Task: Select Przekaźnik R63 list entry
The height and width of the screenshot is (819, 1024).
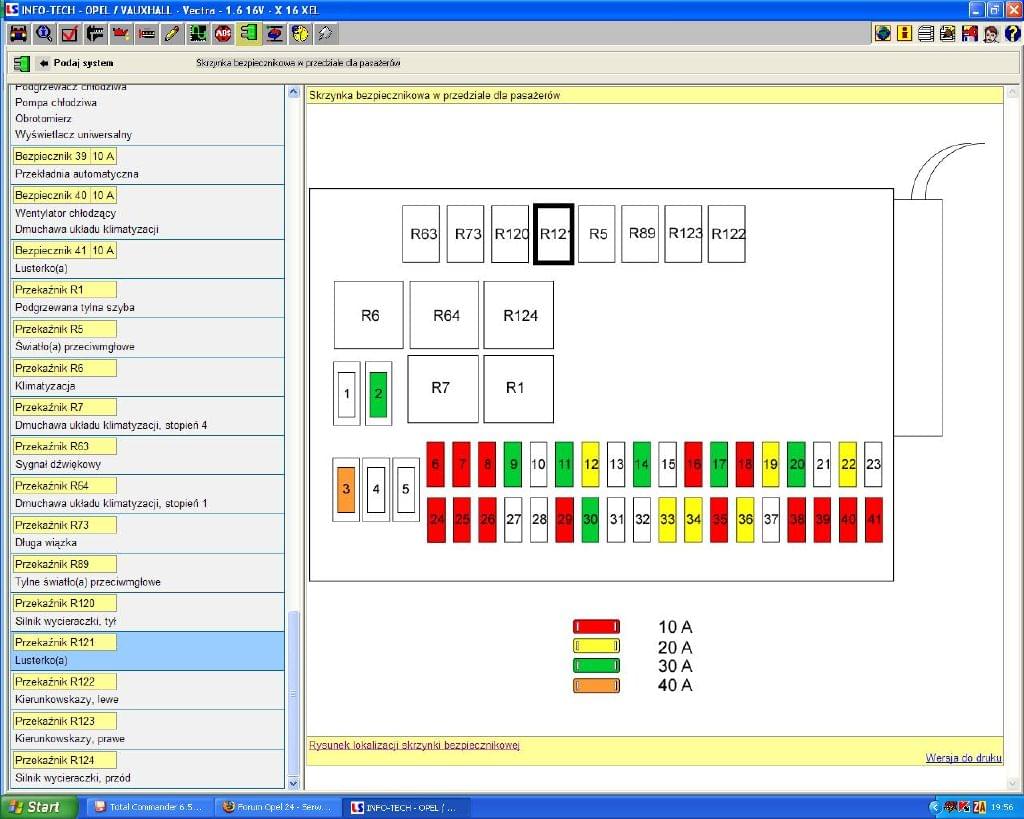Action: pyautogui.click(x=65, y=446)
